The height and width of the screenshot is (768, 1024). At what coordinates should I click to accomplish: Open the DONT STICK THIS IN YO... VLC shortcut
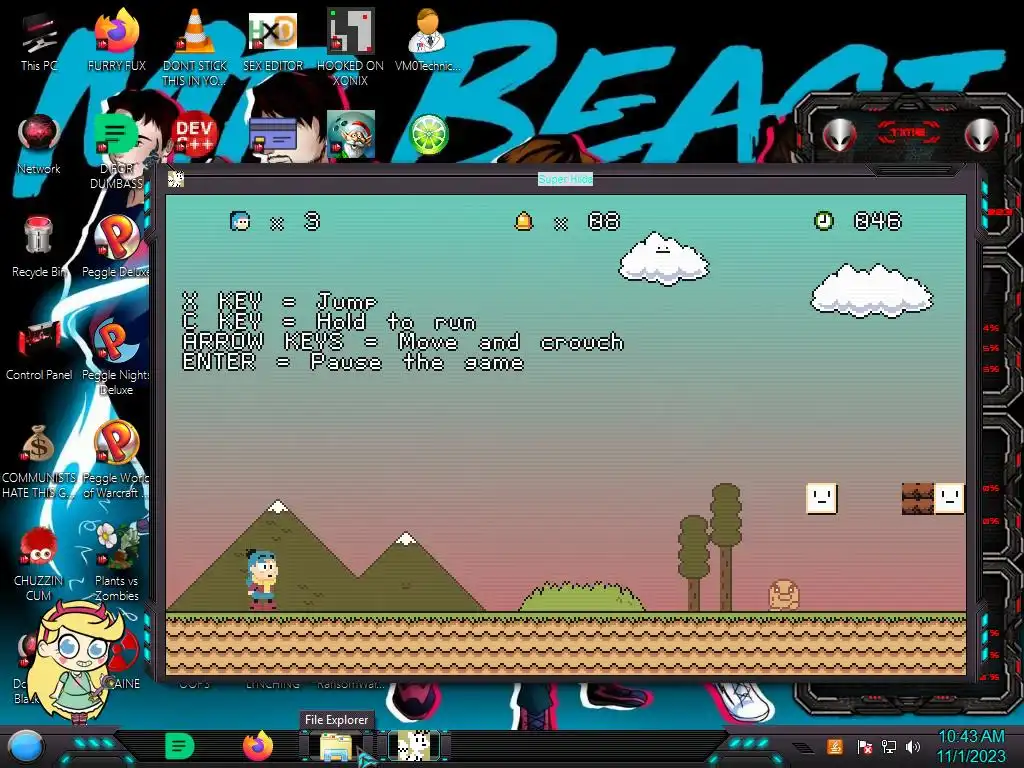click(x=195, y=47)
